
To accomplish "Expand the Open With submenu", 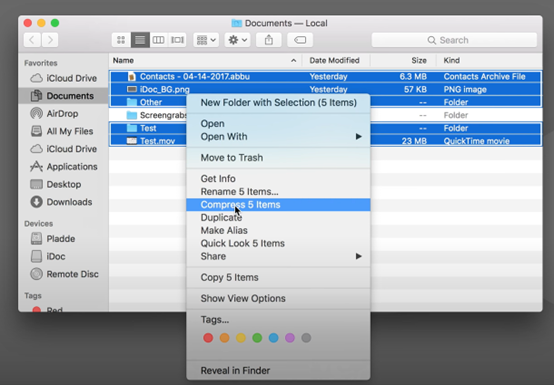I will pyautogui.click(x=278, y=137).
